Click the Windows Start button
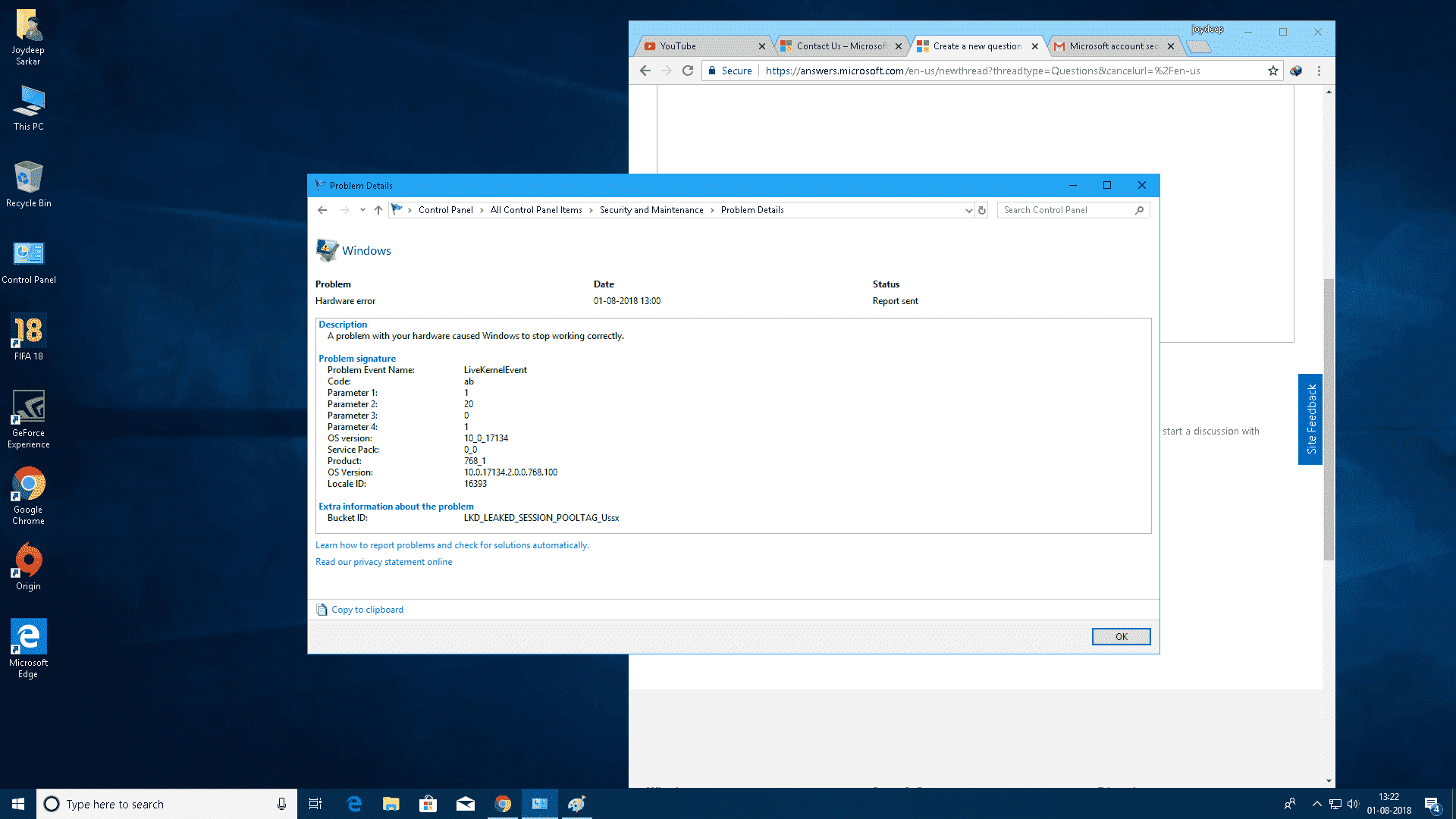The image size is (1456, 819). click(x=18, y=804)
